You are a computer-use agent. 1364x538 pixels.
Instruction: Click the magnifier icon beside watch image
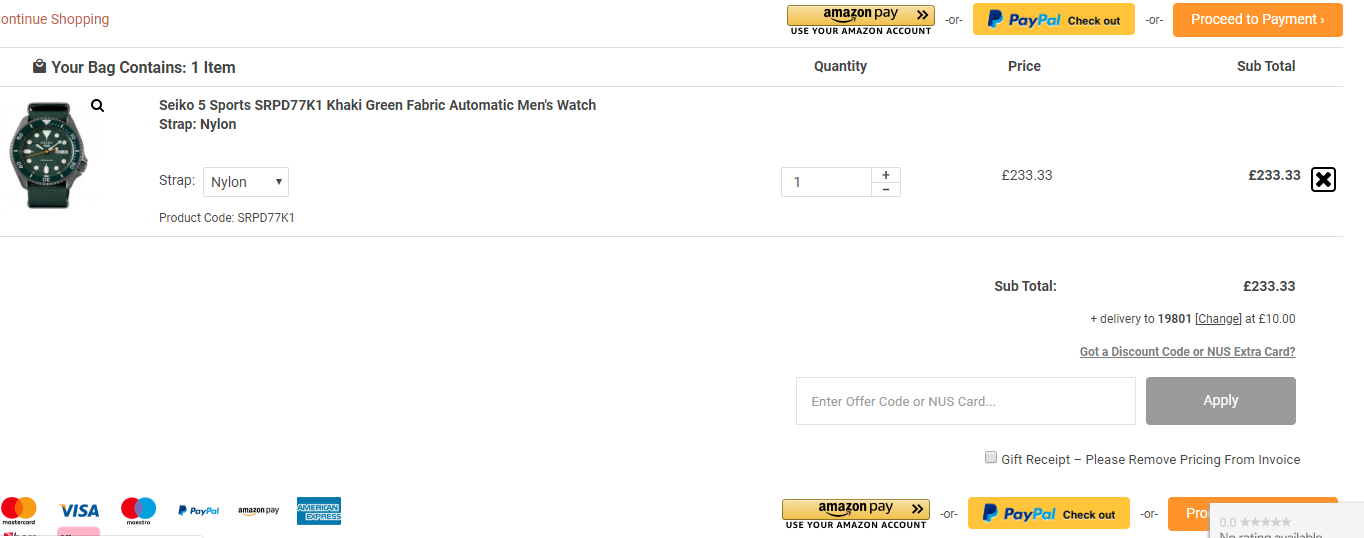97,105
